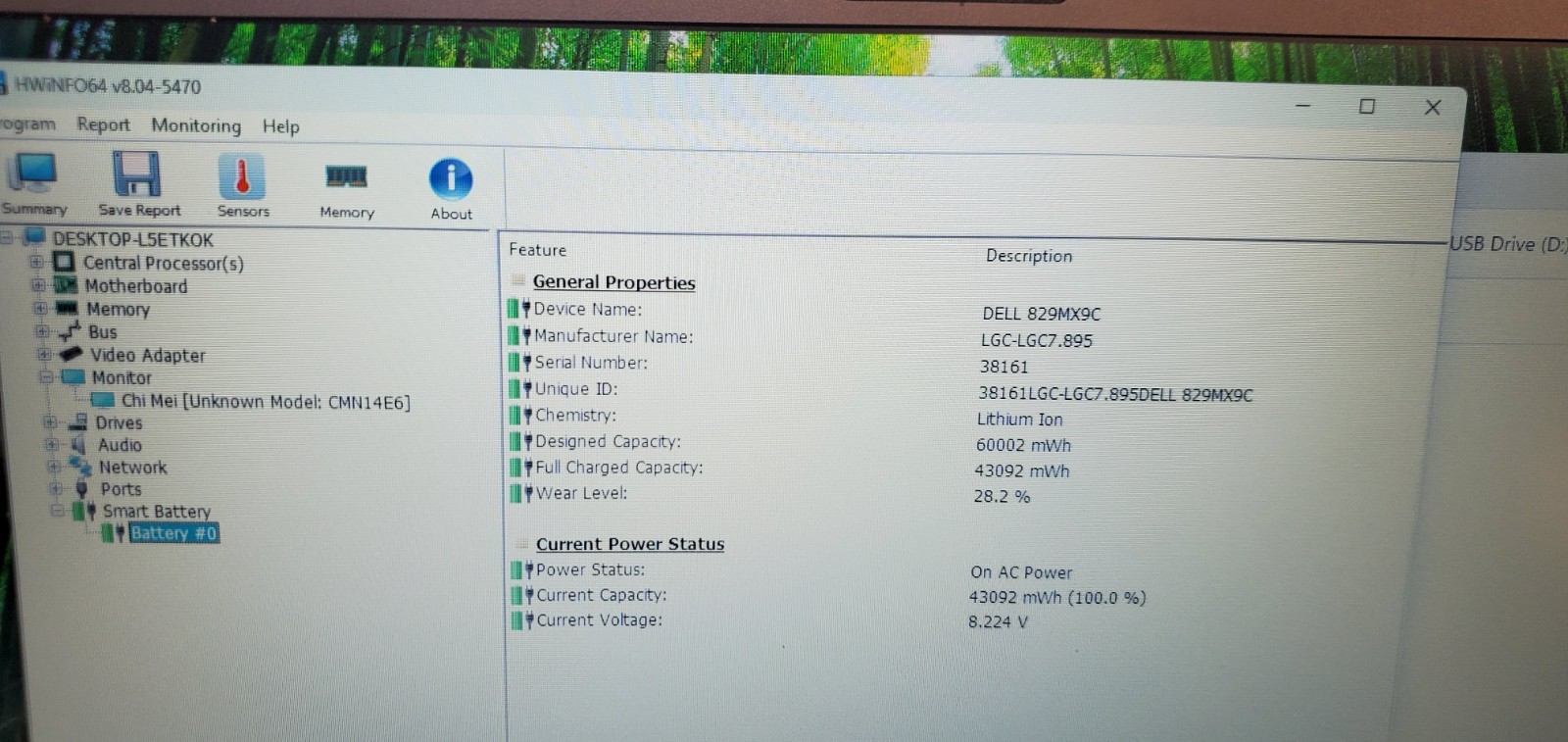The image size is (1568, 742).
Task: Click the 60002 mWh designed capacity value
Action: (x=1023, y=445)
